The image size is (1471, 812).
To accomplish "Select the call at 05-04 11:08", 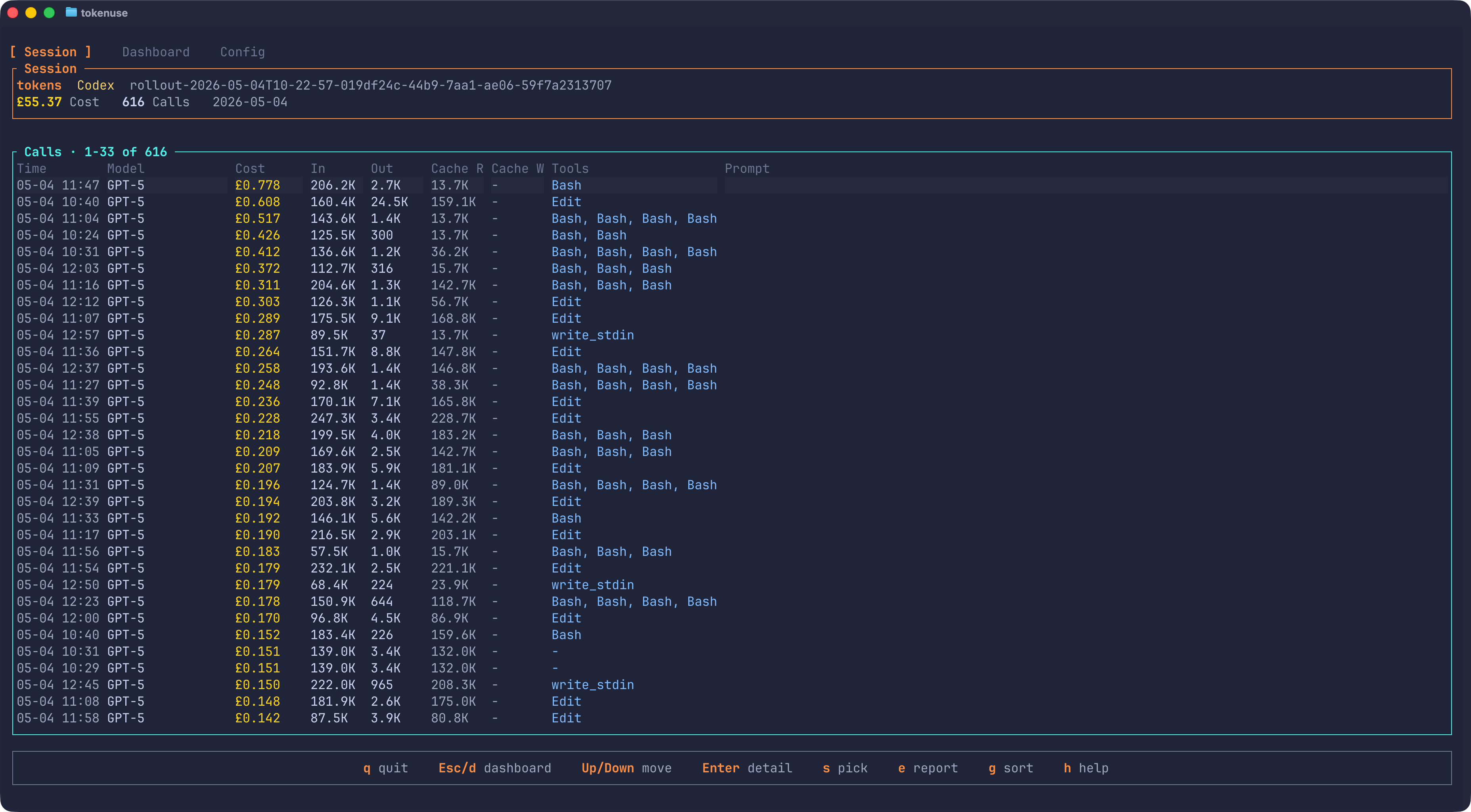I will pyautogui.click(x=732, y=701).
